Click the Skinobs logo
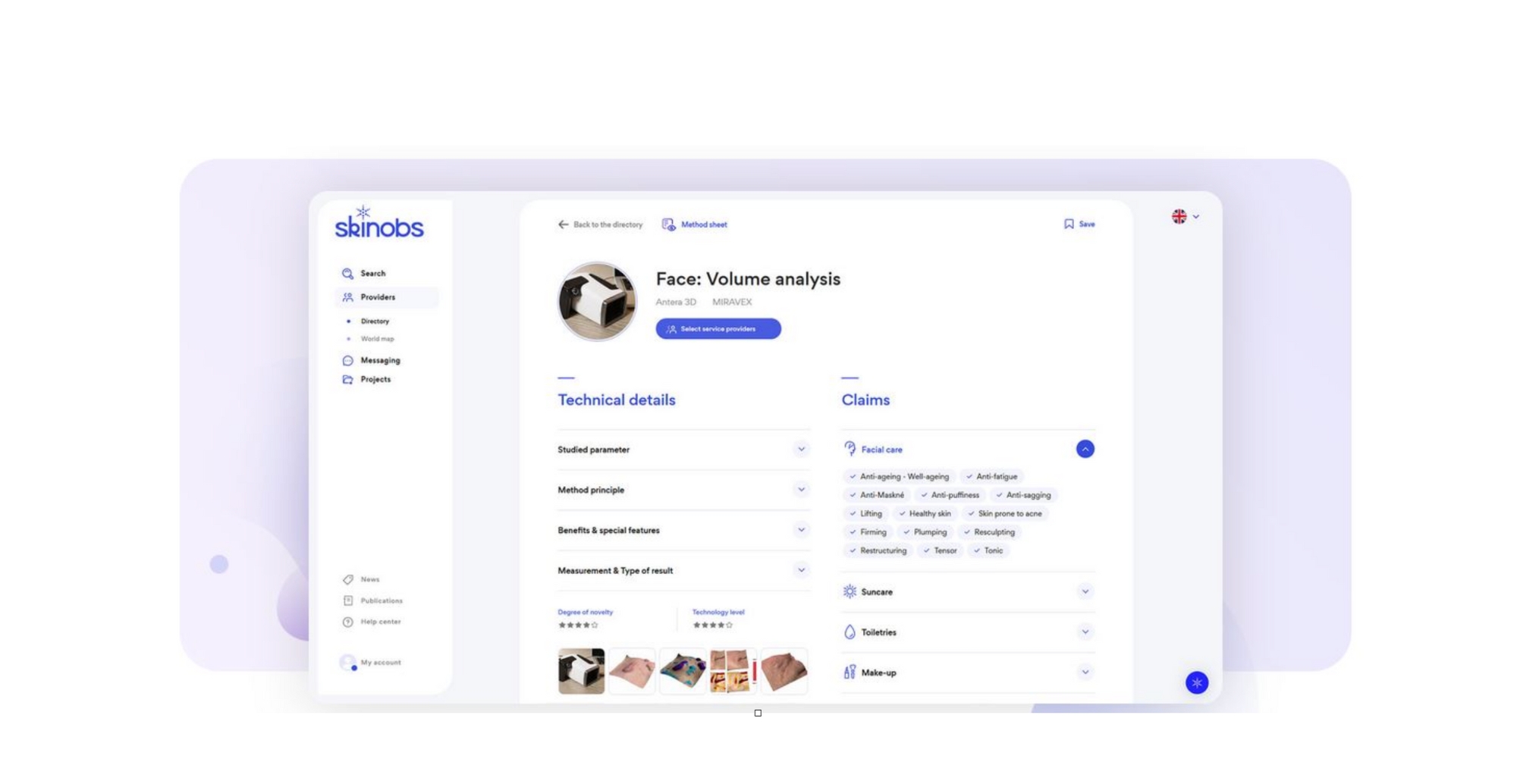The height and width of the screenshot is (784, 1517). pos(379,222)
